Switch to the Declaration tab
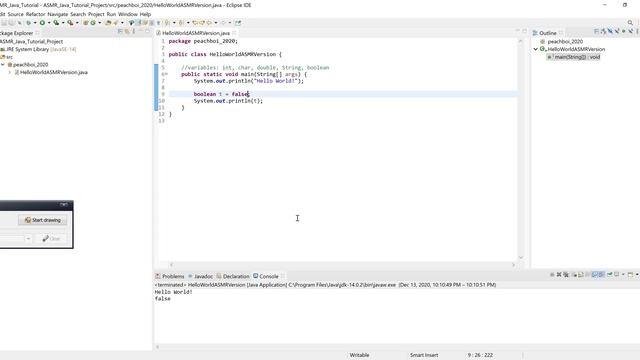The width and height of the screenshot is (640, 360). click(x=233, y=276)
